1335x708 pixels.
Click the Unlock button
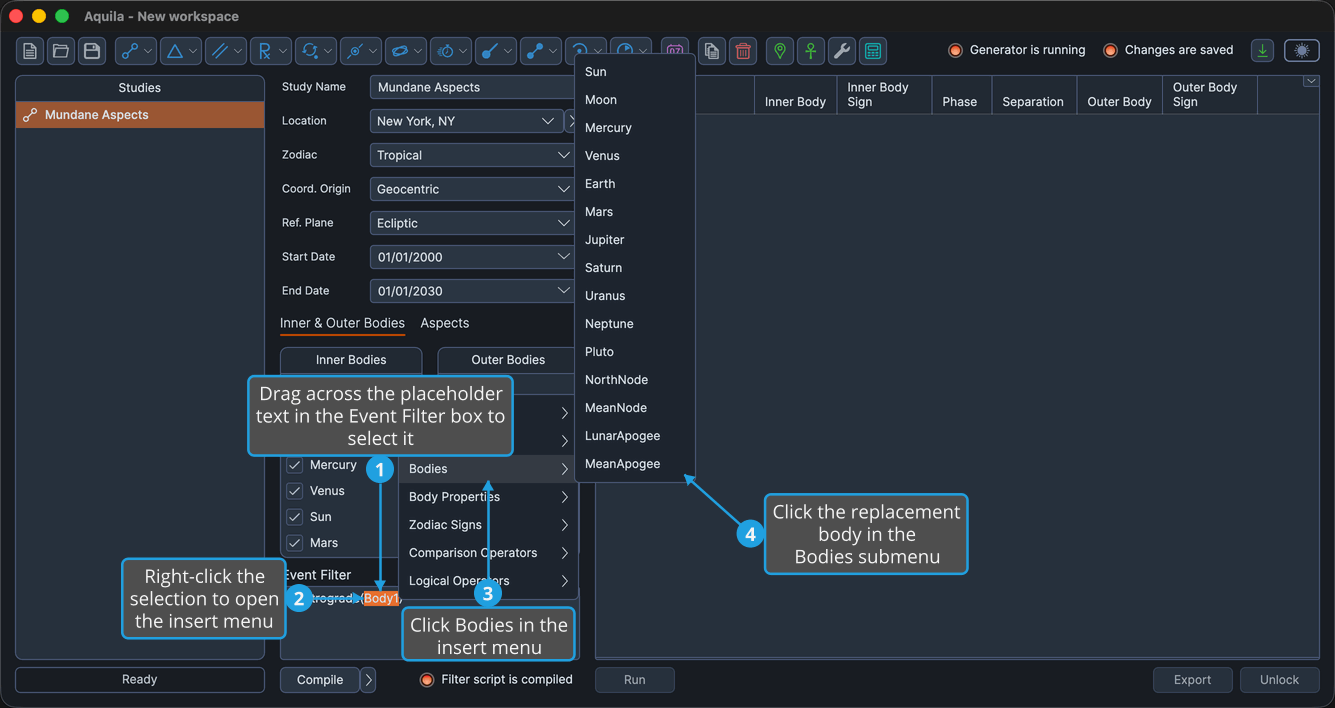click(1280, 680)
